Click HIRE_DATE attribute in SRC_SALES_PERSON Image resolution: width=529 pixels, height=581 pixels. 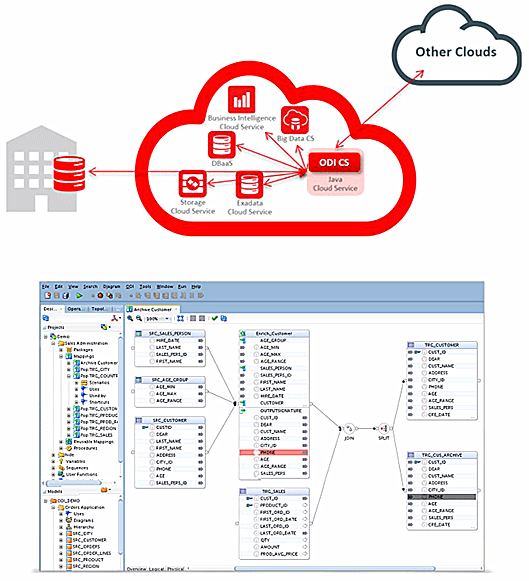coord(167,340)
